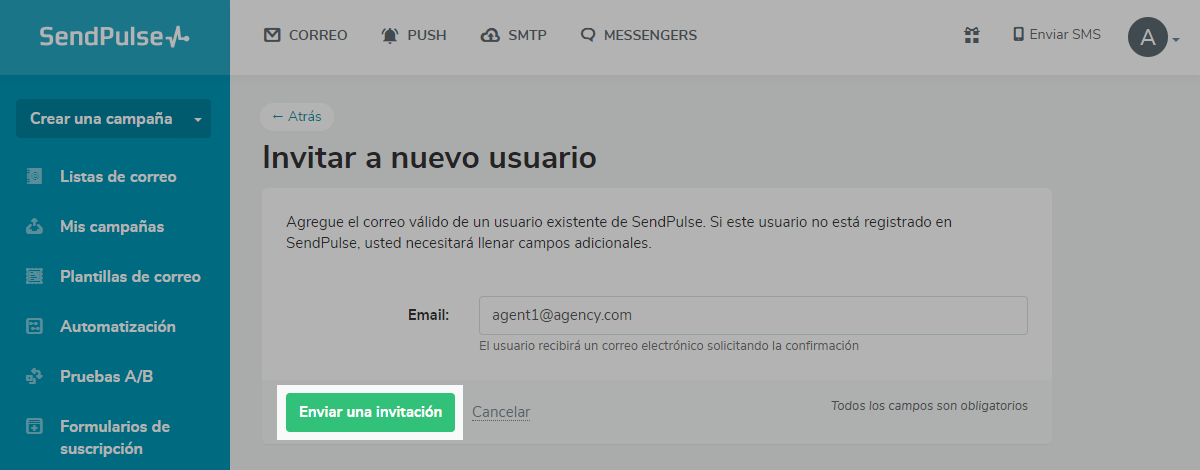Open the gift box icon
Image resolution: width=1200 pixels, height=470 pixels.
971,35
